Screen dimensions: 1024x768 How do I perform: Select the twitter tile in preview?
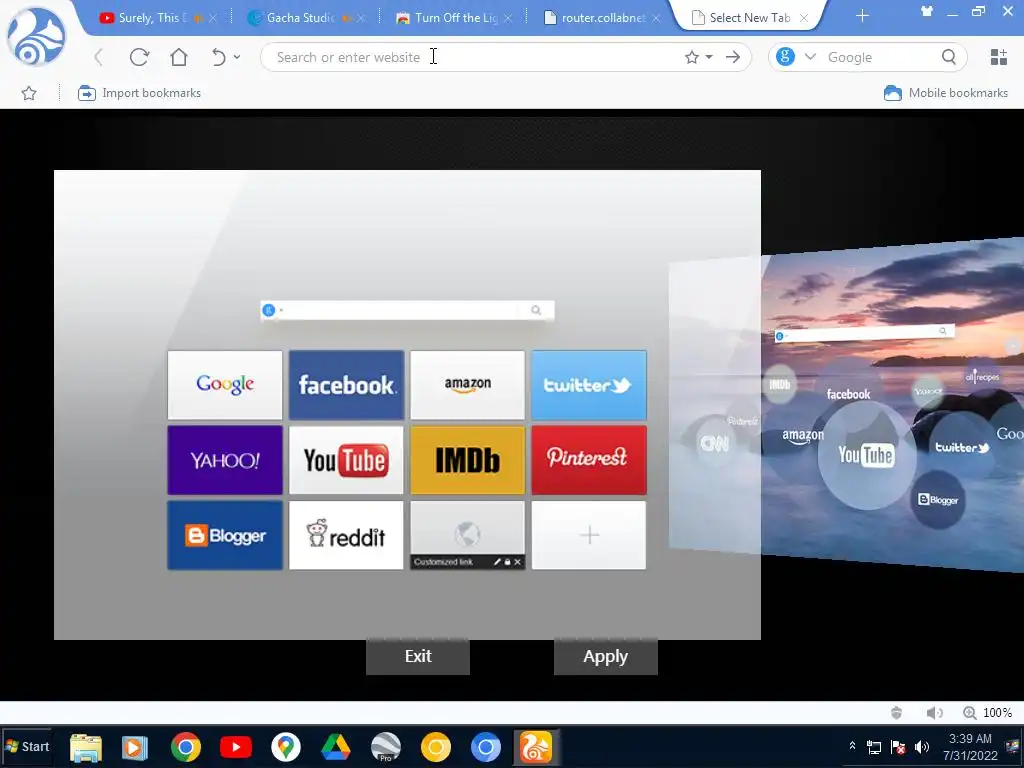[589, 385]
